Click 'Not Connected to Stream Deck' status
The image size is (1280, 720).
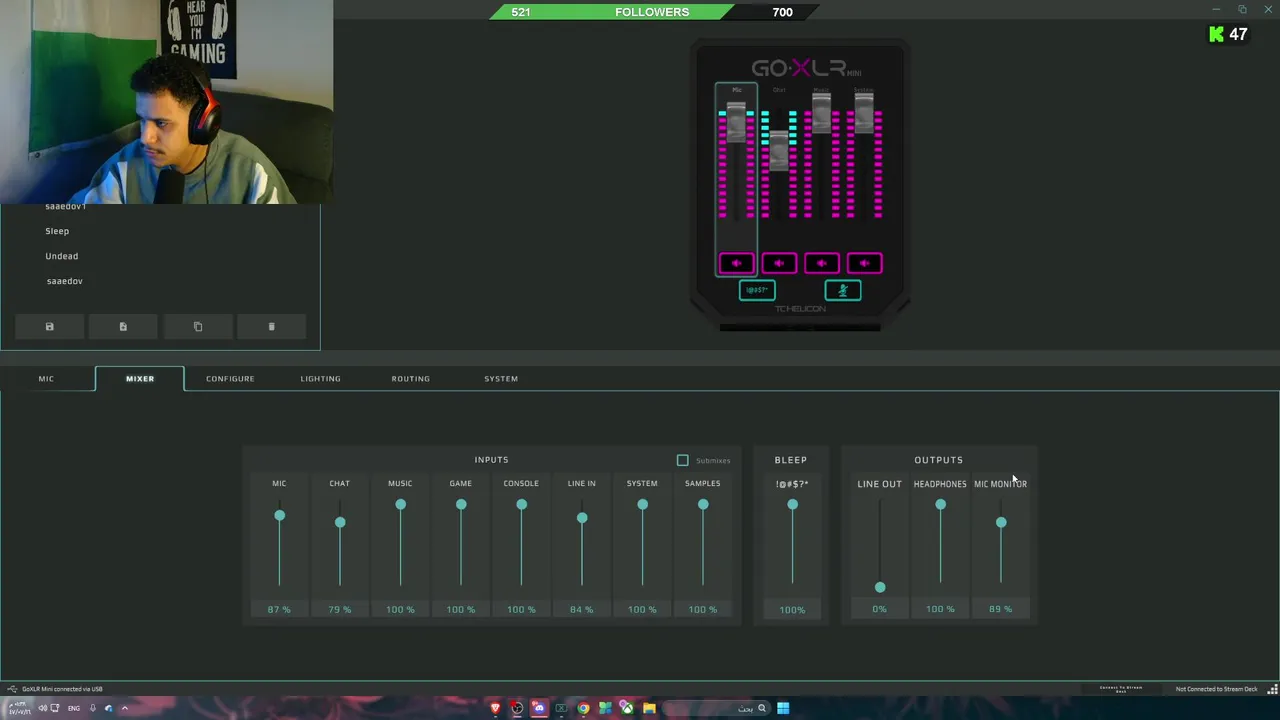coord(1216,689)
